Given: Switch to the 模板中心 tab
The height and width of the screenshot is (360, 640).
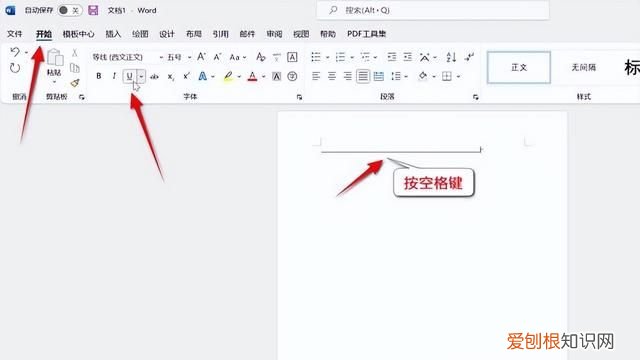Looking at the screenshot, I should (78, 34).
